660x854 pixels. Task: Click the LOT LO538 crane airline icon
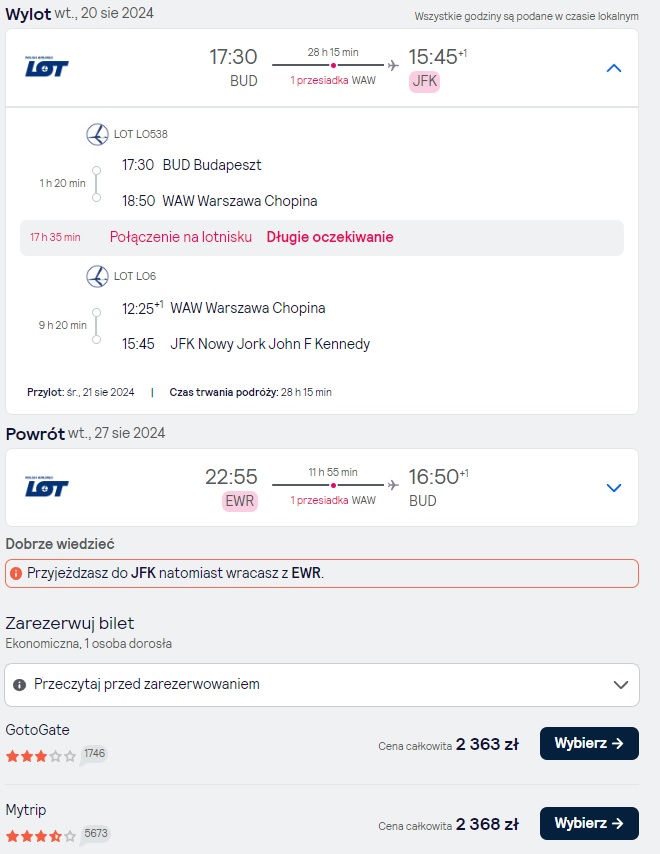point(97,135)
